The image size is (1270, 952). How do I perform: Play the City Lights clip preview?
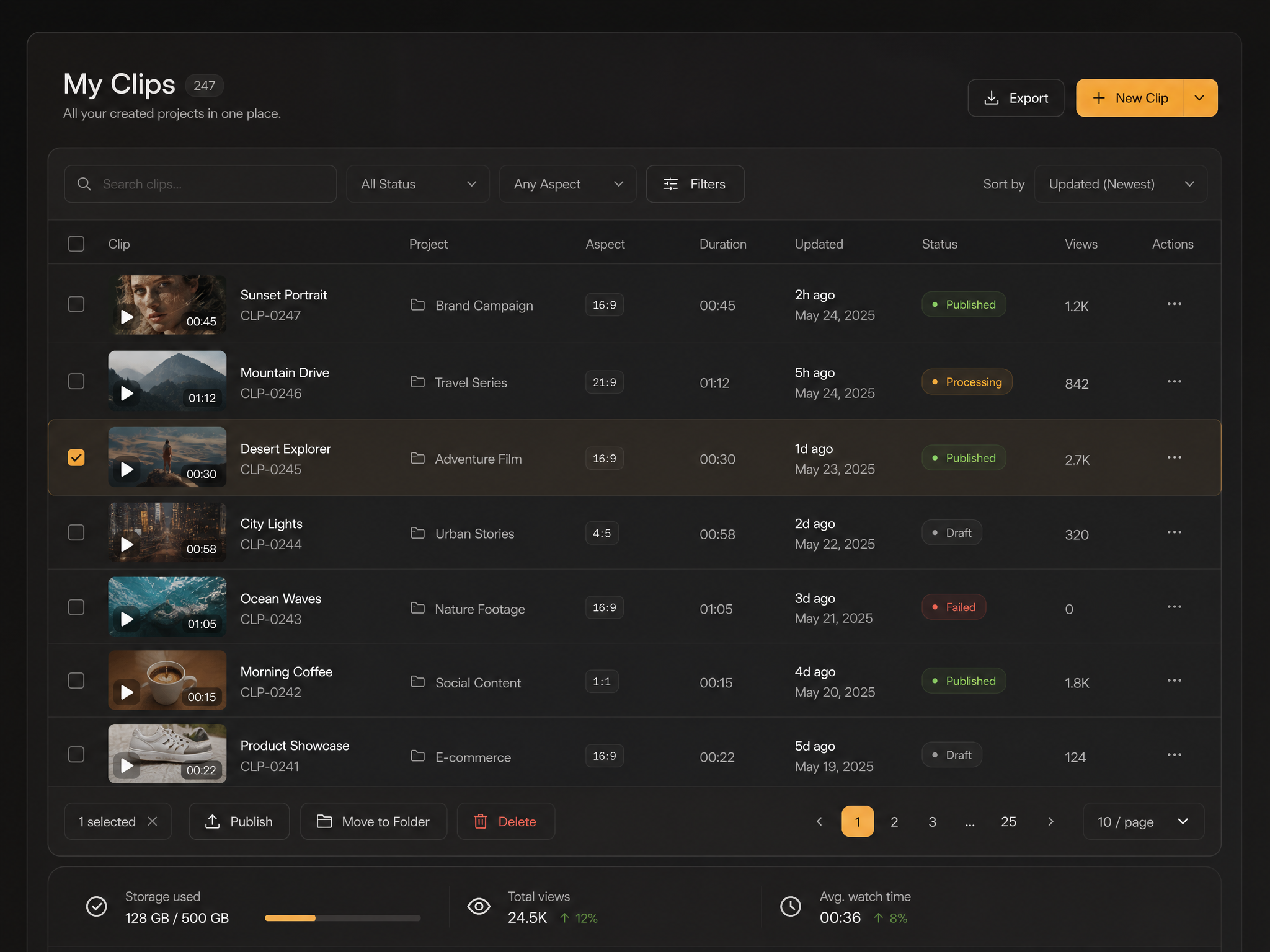point(127,545)
